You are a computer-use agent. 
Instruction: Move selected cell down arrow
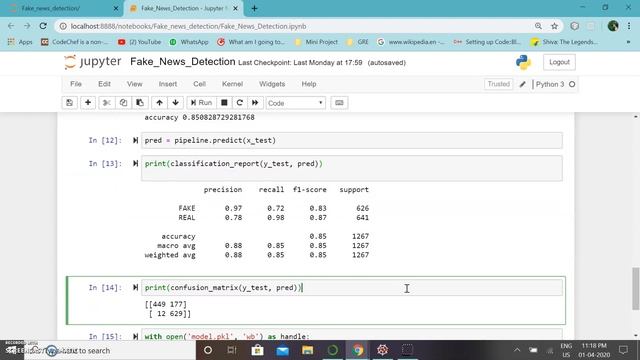pyautogui.click(x=176, y=103)
